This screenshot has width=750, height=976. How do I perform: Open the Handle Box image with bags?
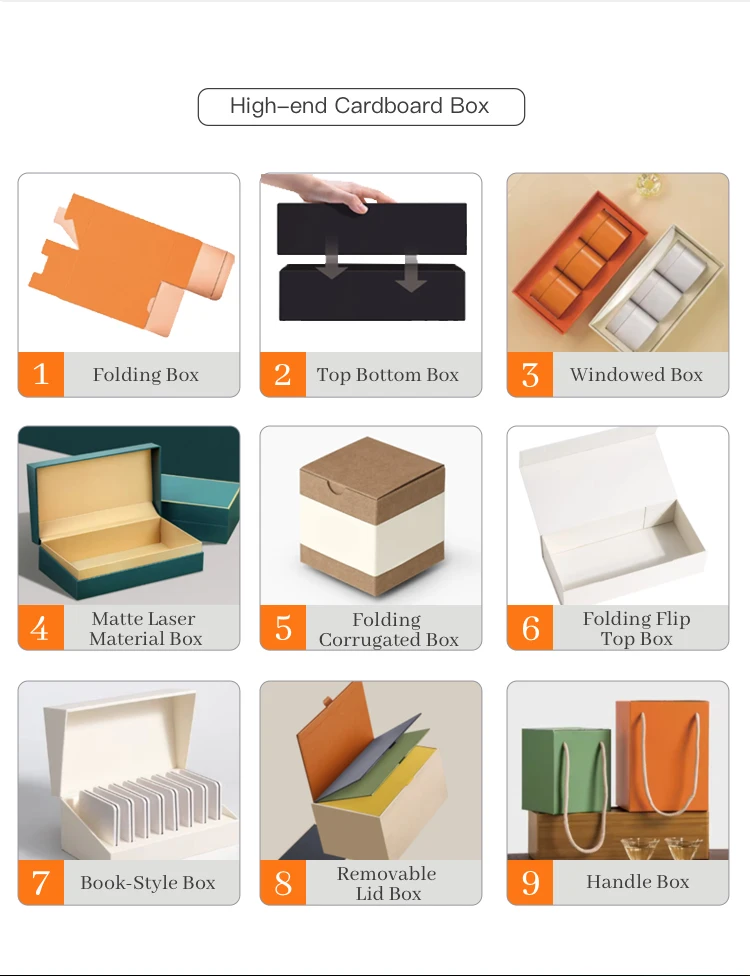pos(617,771)
